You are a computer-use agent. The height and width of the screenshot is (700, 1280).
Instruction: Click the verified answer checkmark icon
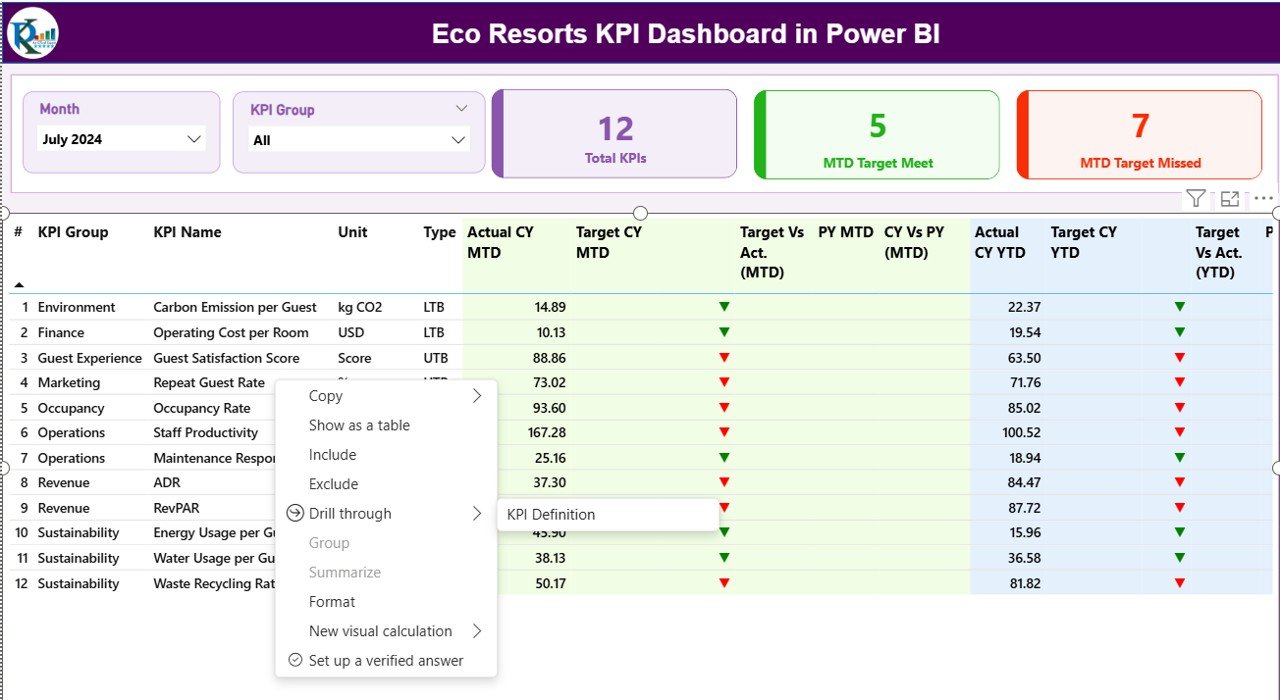point(295,660)
